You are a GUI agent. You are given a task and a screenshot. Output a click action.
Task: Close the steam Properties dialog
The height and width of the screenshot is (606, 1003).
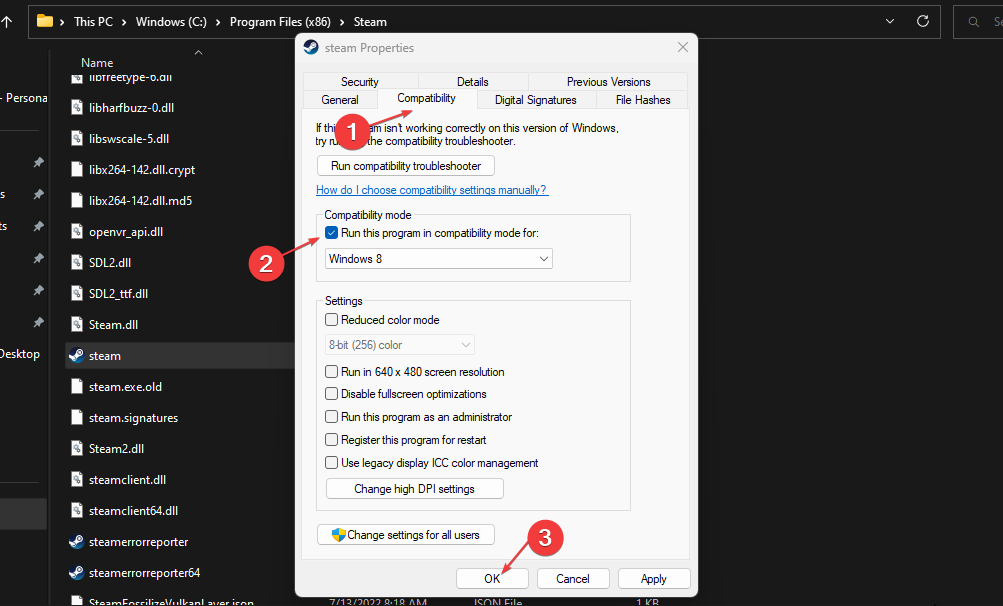683,47
